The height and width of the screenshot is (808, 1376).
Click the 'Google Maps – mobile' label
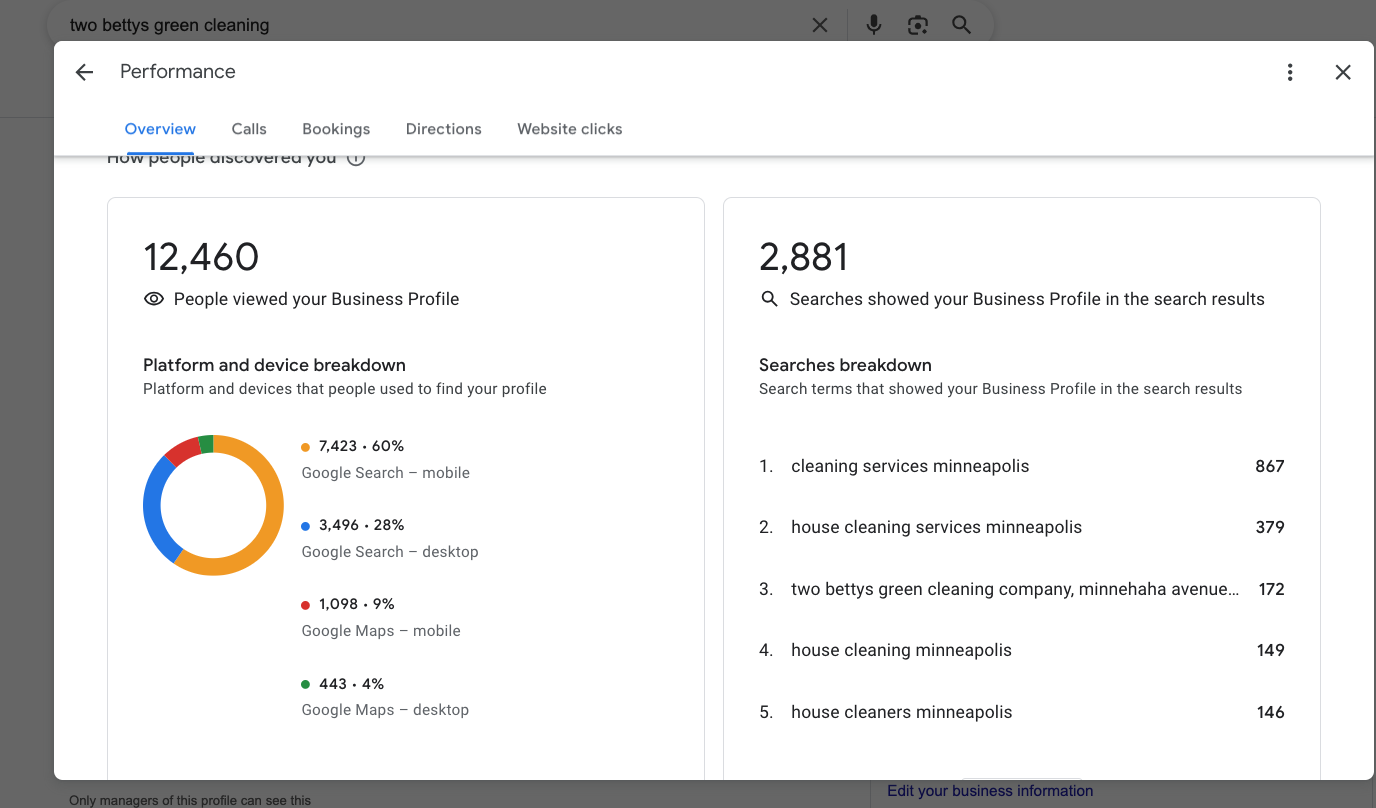(381, 631)
